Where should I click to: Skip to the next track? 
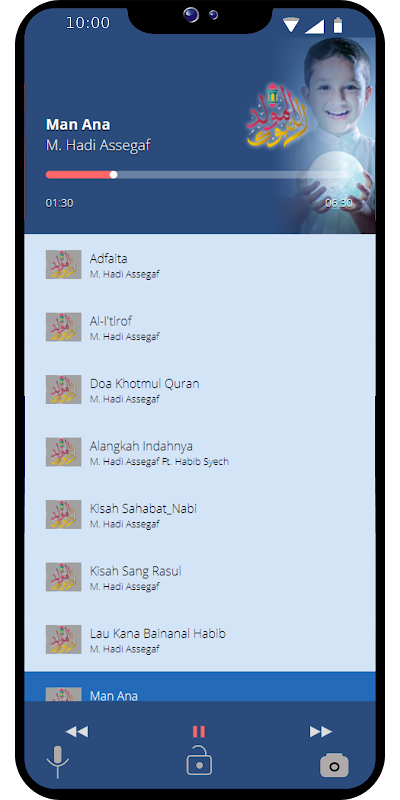[320, 732]
